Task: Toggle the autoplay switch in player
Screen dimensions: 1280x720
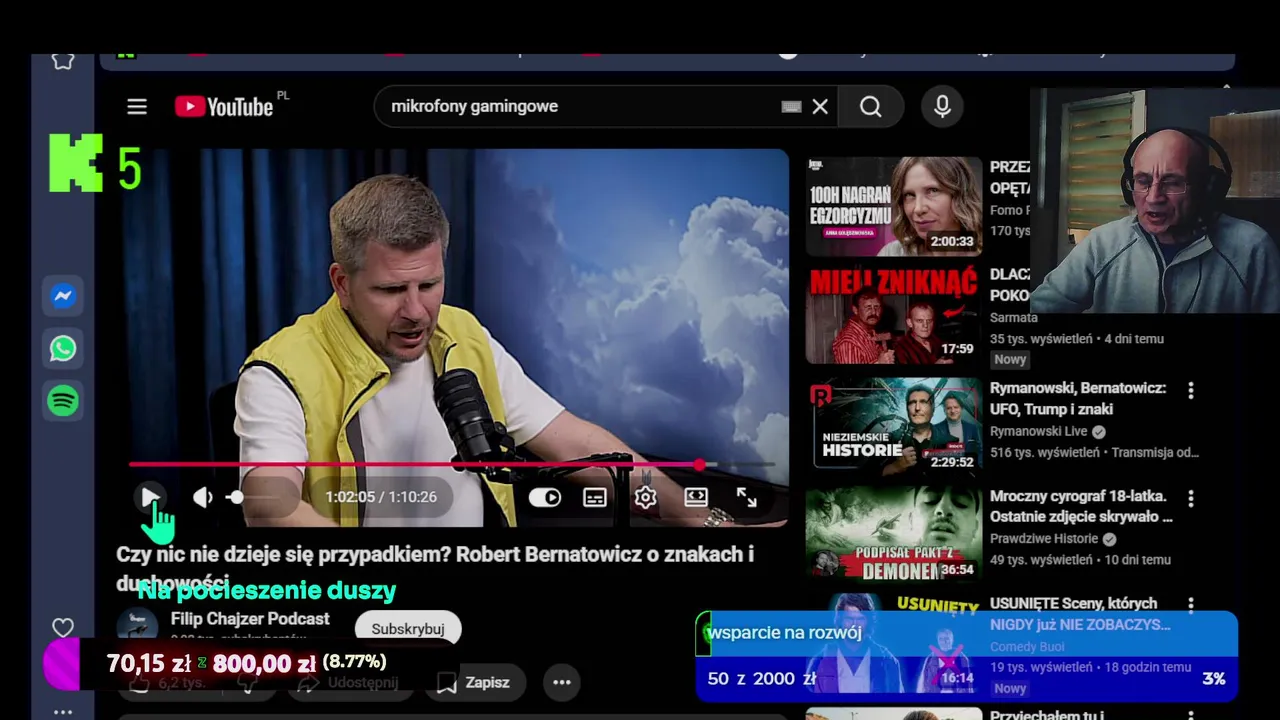Action: point(545,497)
